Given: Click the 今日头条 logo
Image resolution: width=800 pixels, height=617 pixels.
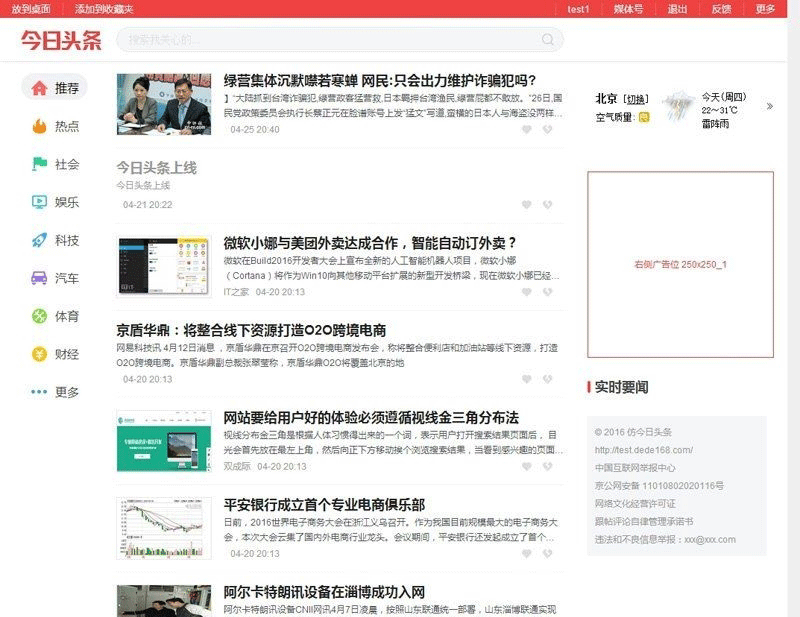Looking at the screenshot, I should tap(61, 40).
